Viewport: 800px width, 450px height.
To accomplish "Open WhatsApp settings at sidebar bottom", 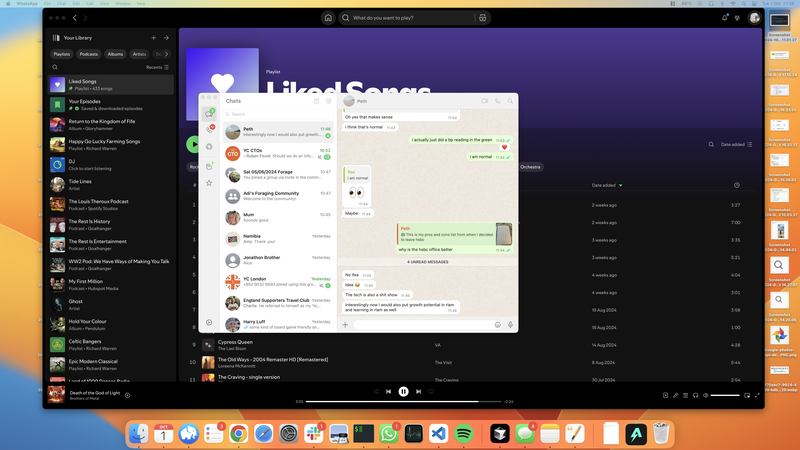I will click(x=209, y=322).
